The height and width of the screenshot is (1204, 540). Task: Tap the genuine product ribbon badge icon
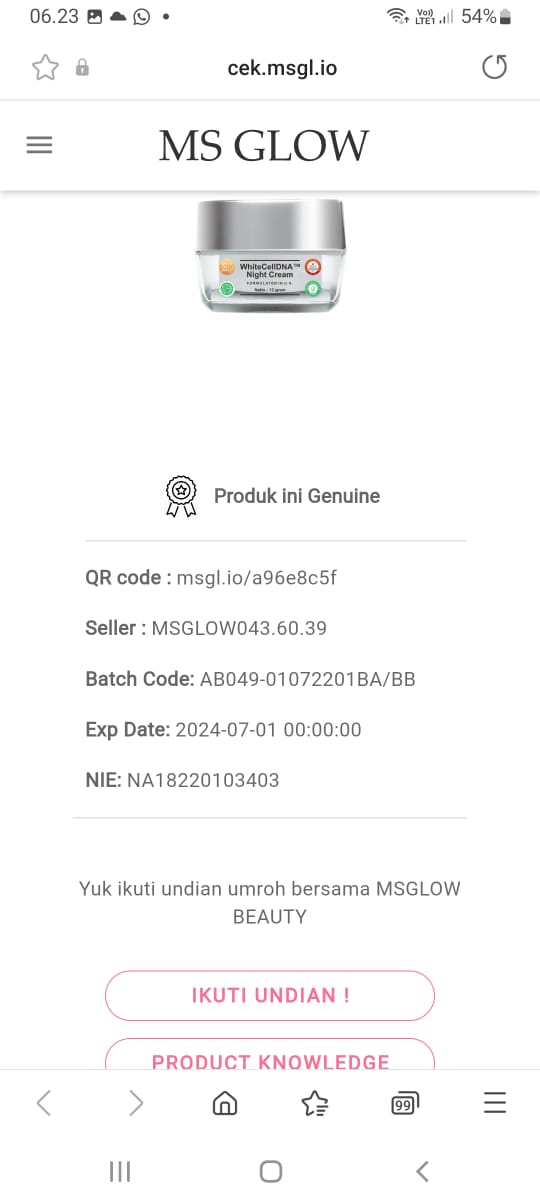pos(181,496)
